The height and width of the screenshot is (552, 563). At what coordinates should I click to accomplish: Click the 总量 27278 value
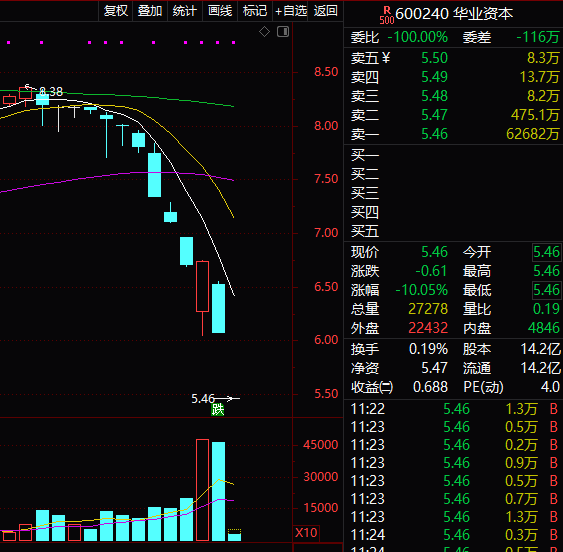(x=428, y=309)
